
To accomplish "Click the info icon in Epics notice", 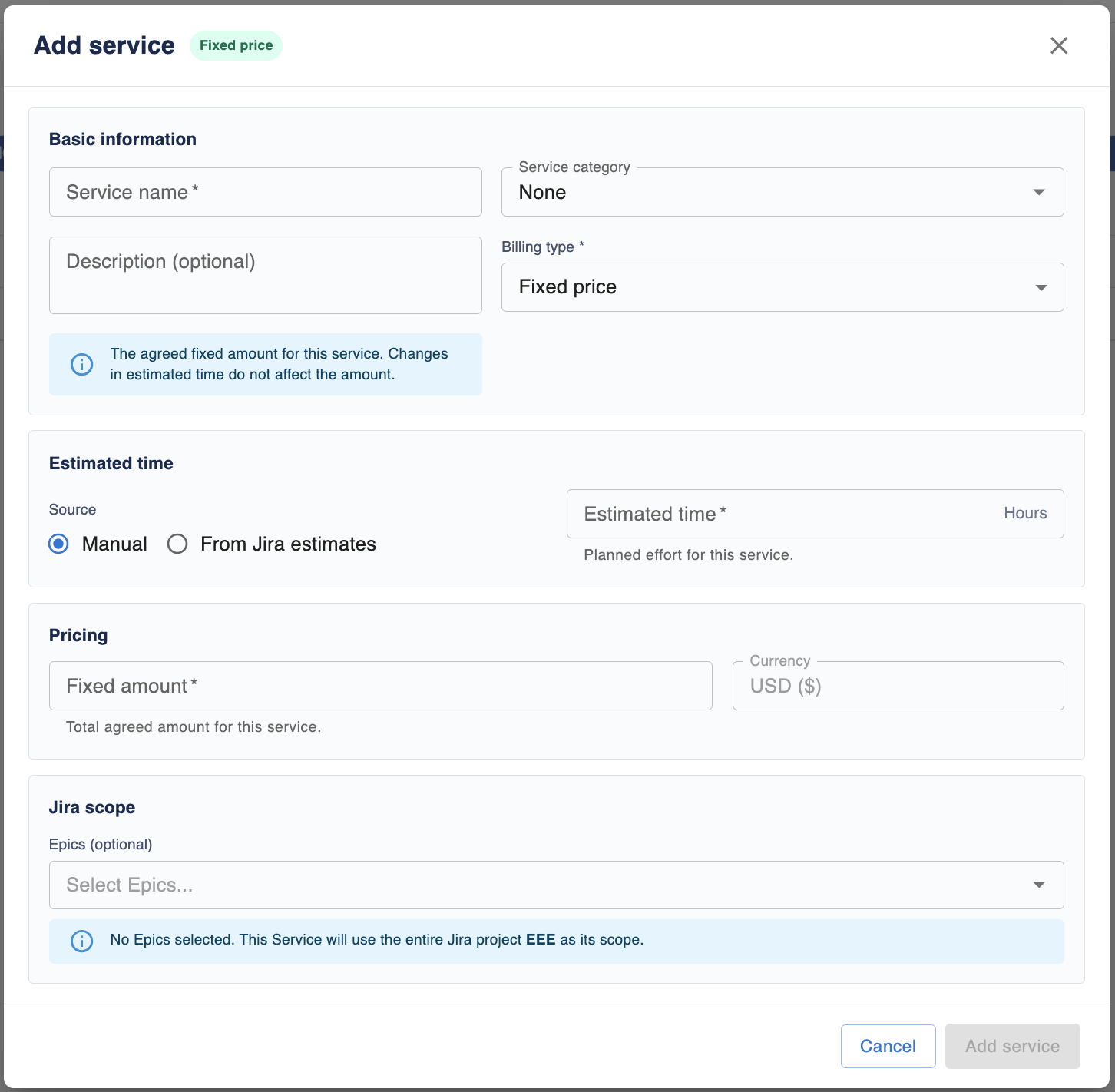I will pos(81,941).
